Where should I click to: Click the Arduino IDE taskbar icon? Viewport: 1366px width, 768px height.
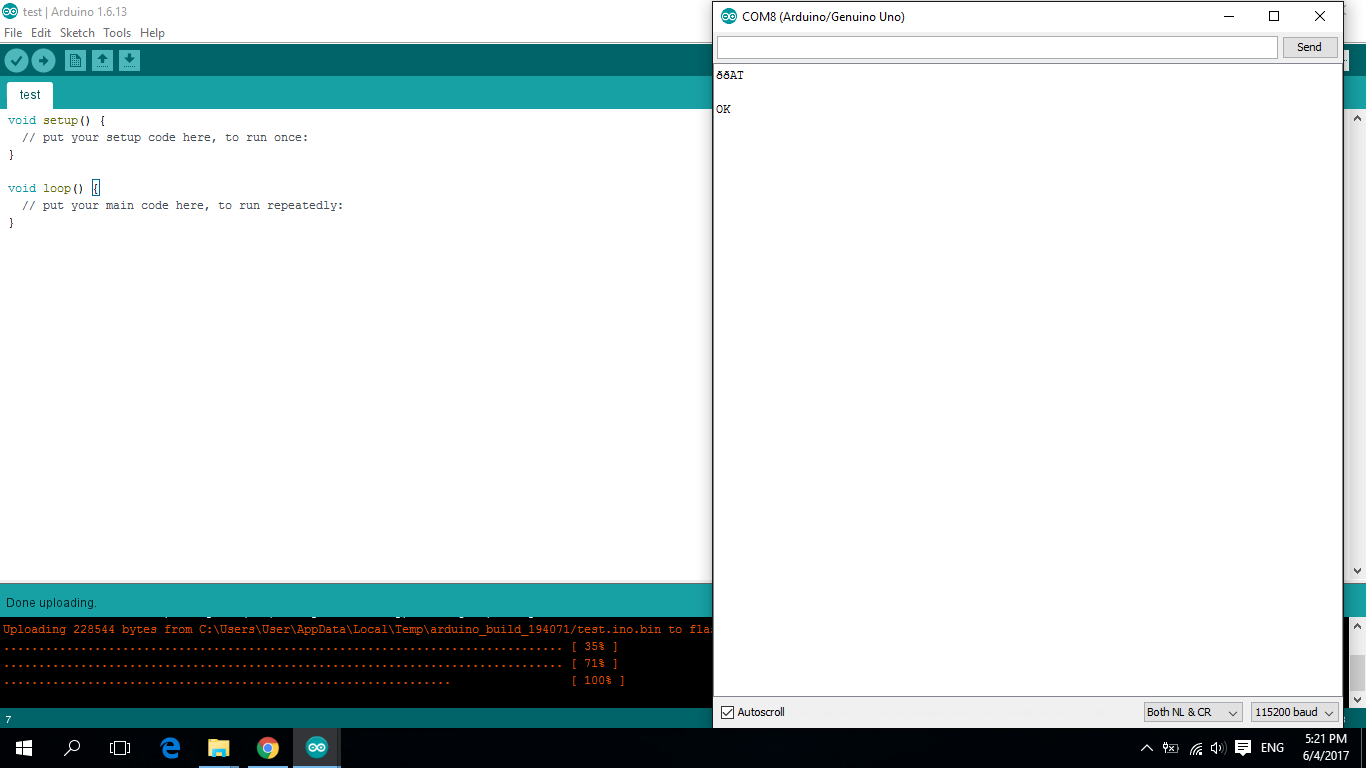coord(316,748)
